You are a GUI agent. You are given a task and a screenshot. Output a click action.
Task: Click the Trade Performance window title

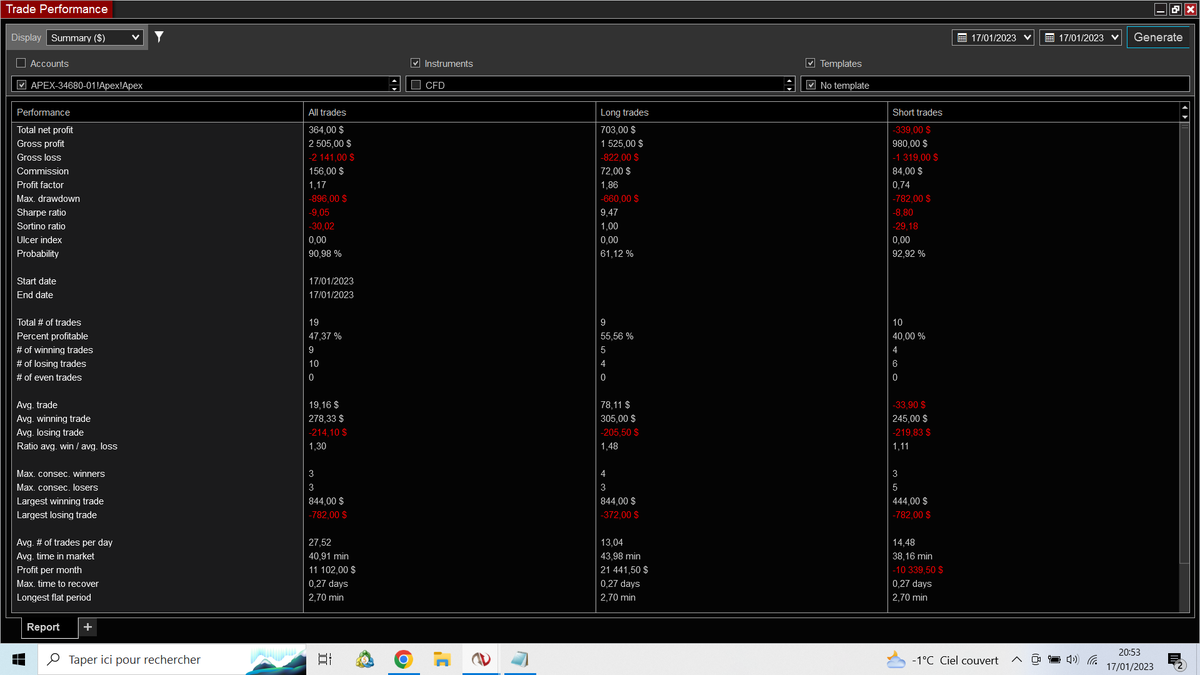[58, 9]
